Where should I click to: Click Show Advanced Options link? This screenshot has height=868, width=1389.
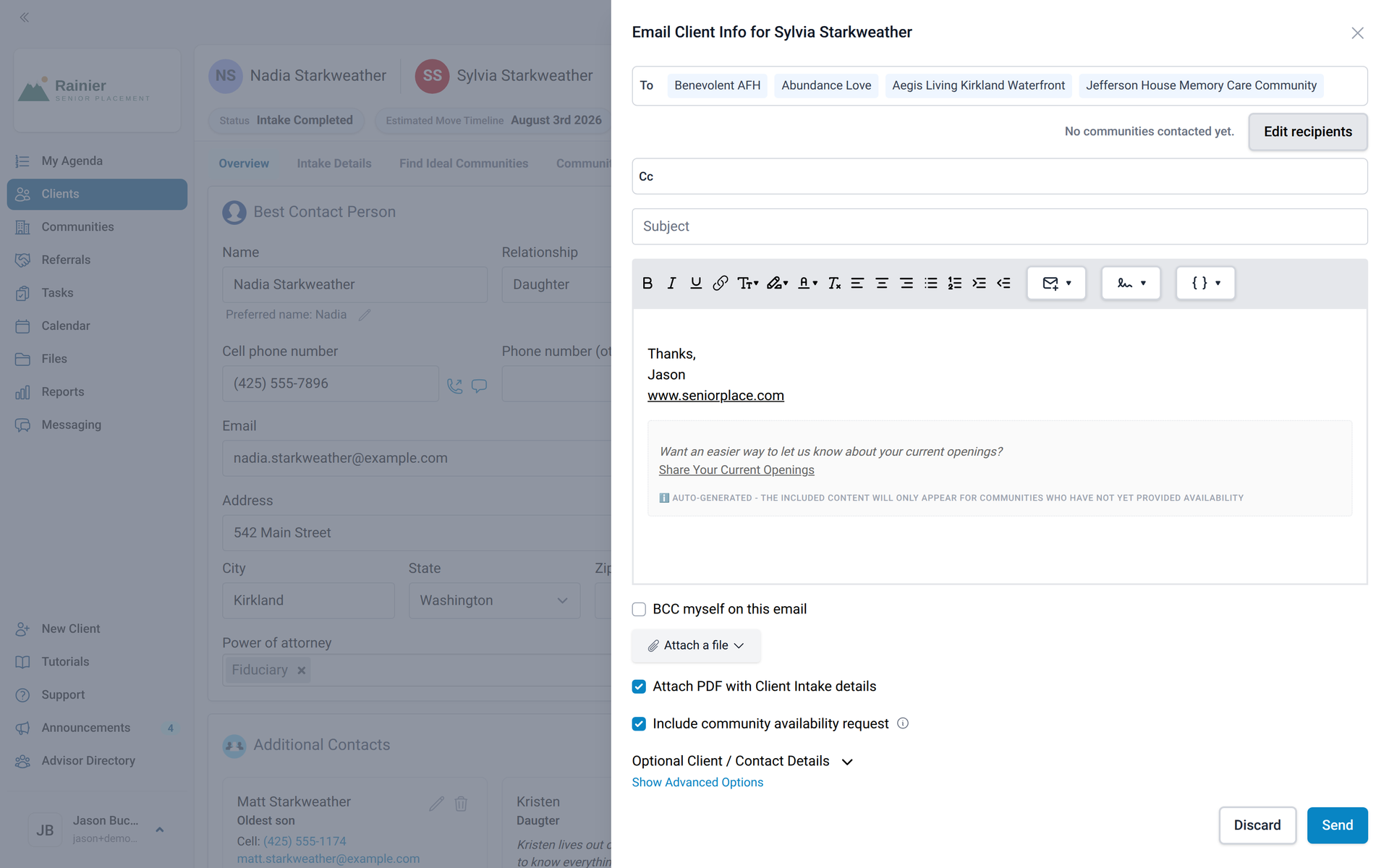pyautogui.click(x=697, y=783)
